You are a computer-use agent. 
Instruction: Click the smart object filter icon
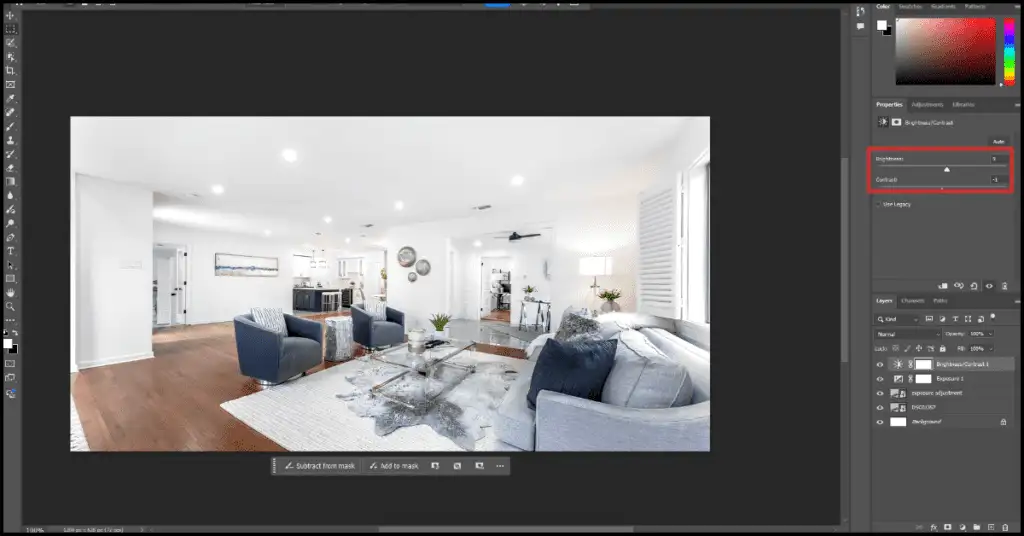coord(980,319)
